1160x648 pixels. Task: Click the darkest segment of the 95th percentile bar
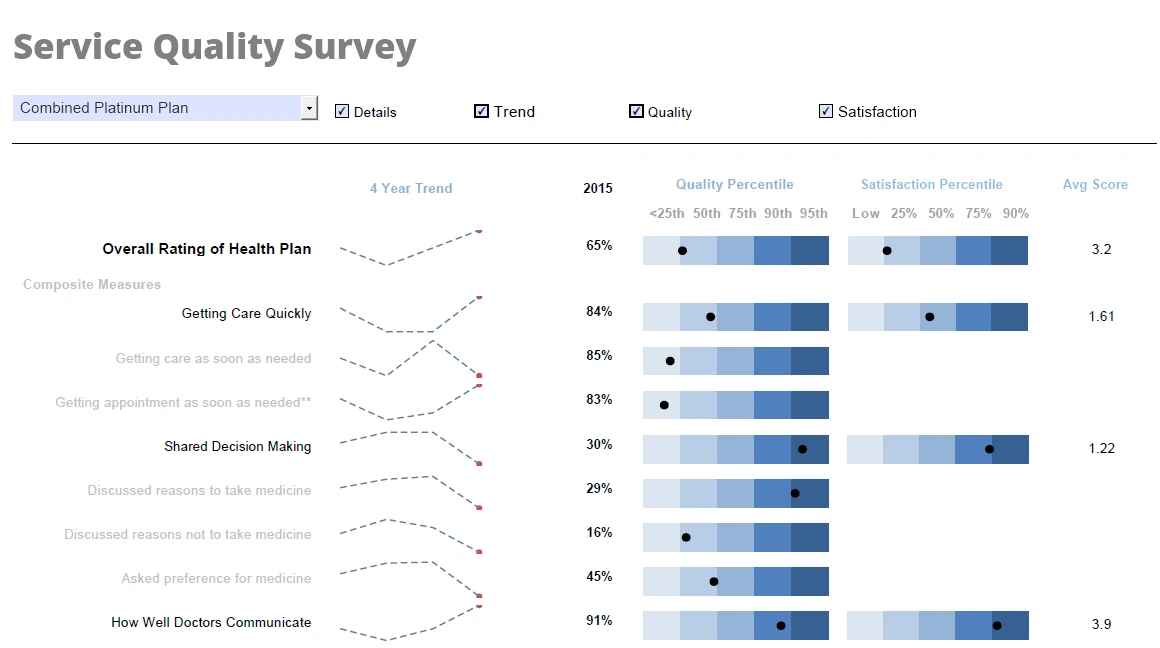coord(810,250)
